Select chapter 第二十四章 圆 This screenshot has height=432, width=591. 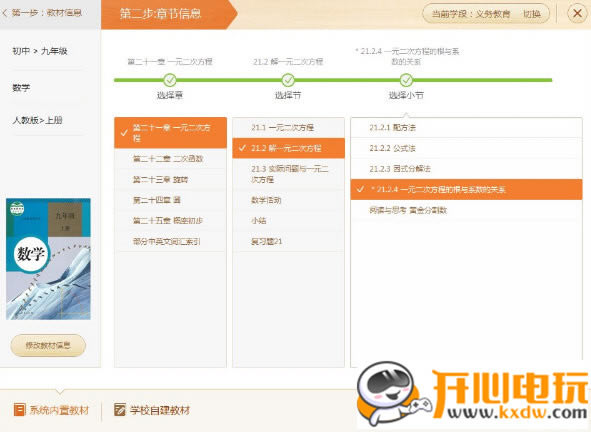170,200
